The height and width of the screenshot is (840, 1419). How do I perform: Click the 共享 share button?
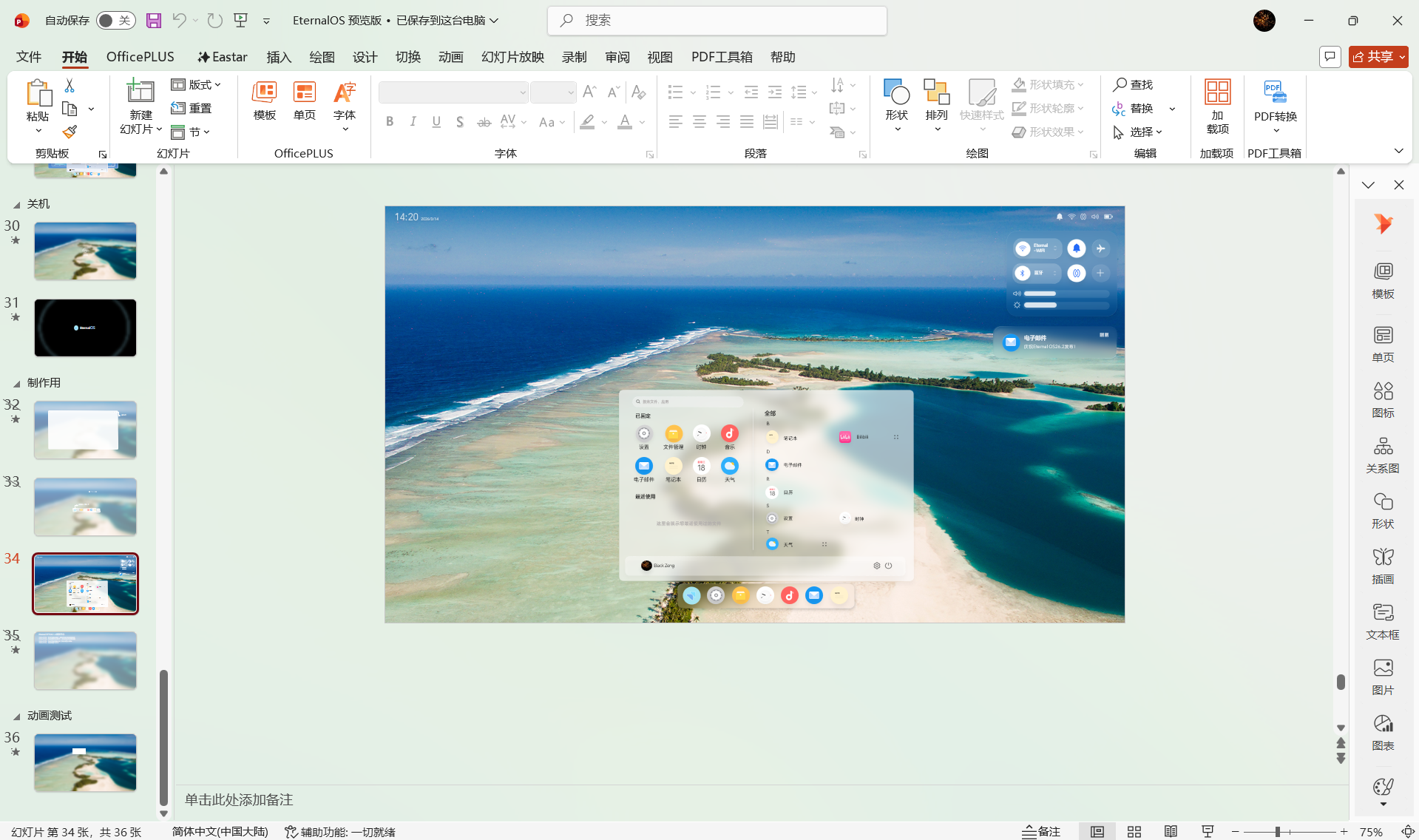click(x=1377, y=57)
